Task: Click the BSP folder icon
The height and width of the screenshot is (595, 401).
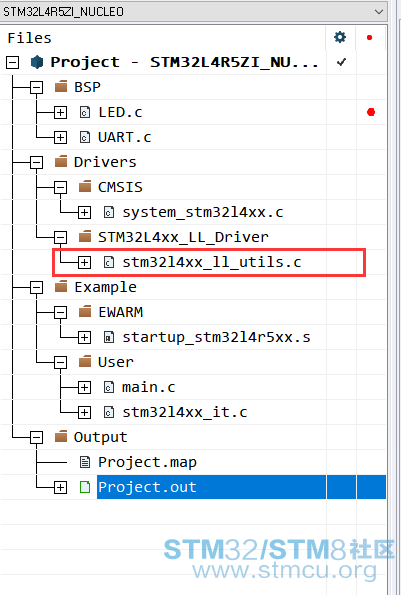Action: point(61,87)
